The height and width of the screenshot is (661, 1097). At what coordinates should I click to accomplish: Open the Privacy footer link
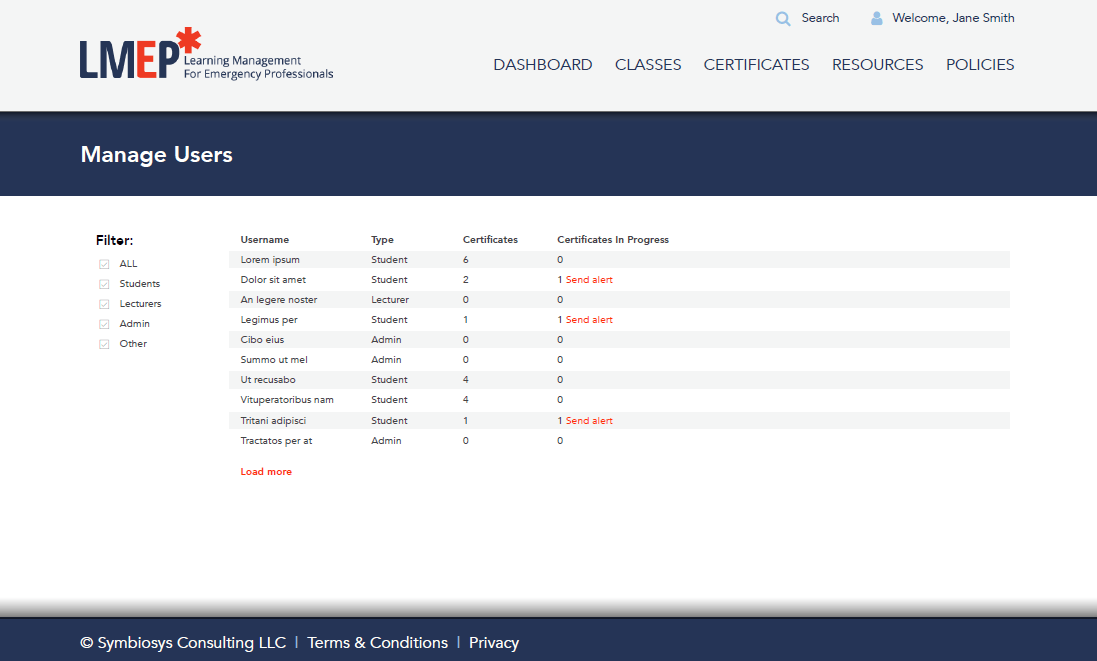(x=494, y=643)
